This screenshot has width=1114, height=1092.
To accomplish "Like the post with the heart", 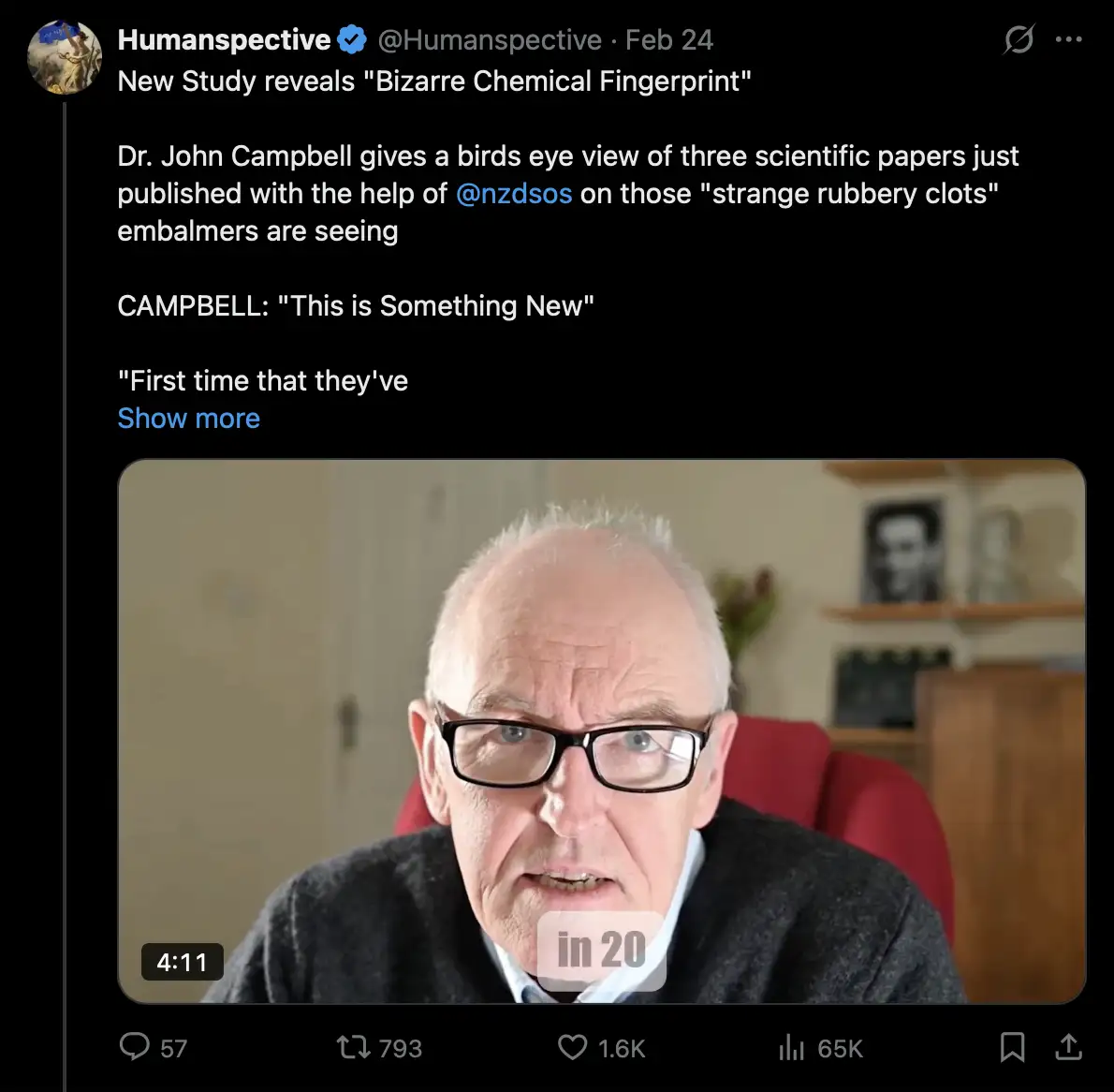I will [x=572, y=1046].
